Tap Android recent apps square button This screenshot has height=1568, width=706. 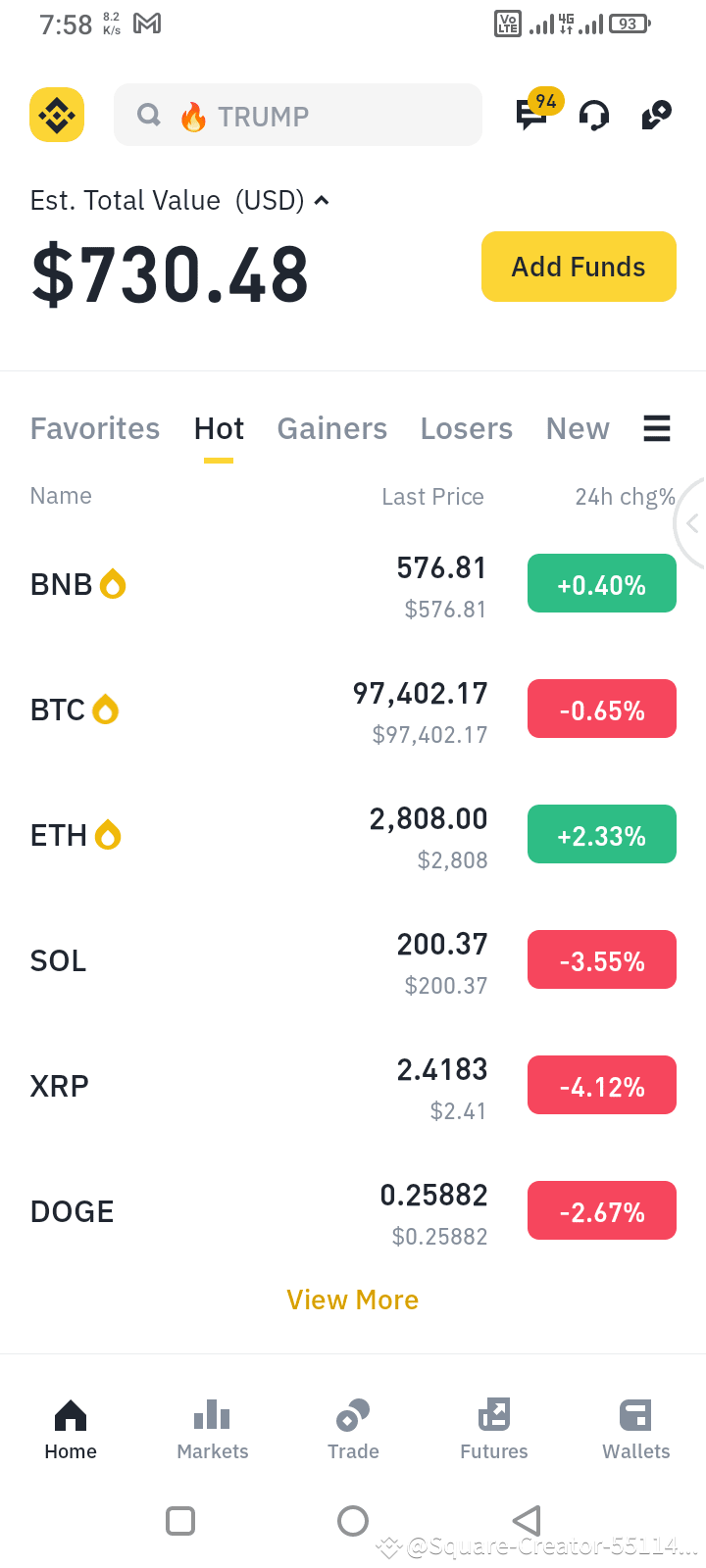[x=180, y=1521]
